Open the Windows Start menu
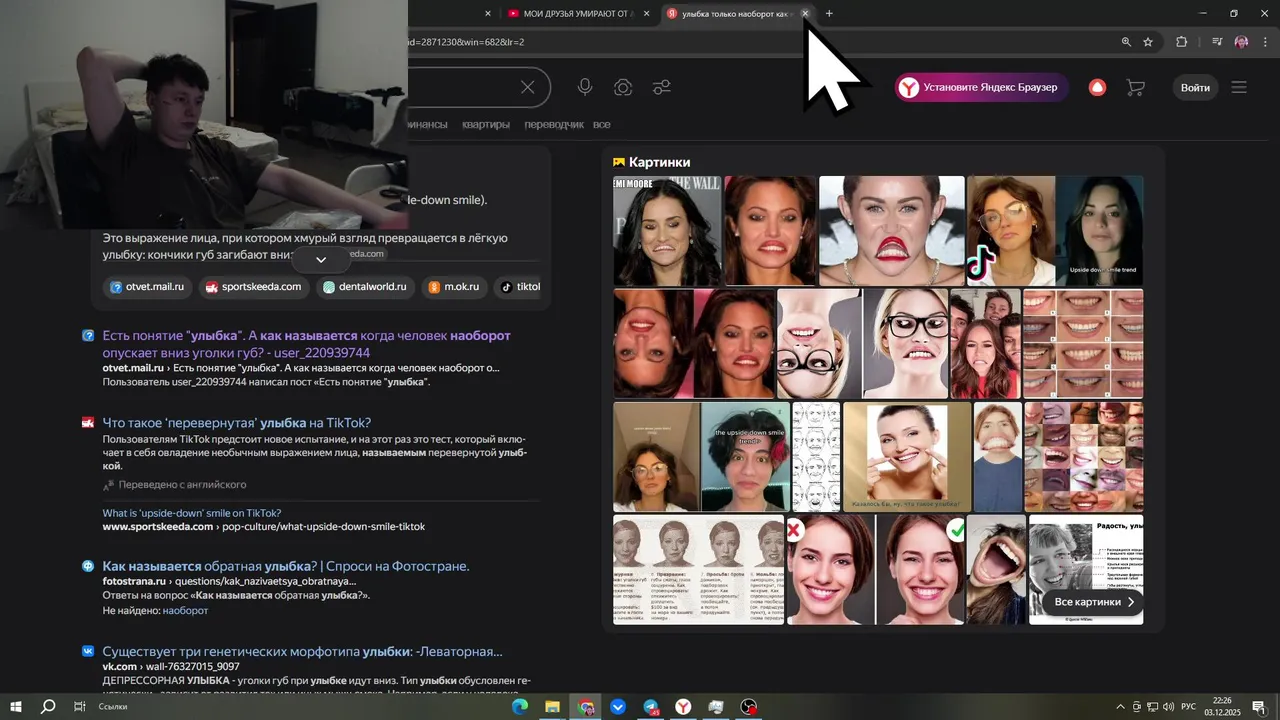 click(x=15, y=706)
